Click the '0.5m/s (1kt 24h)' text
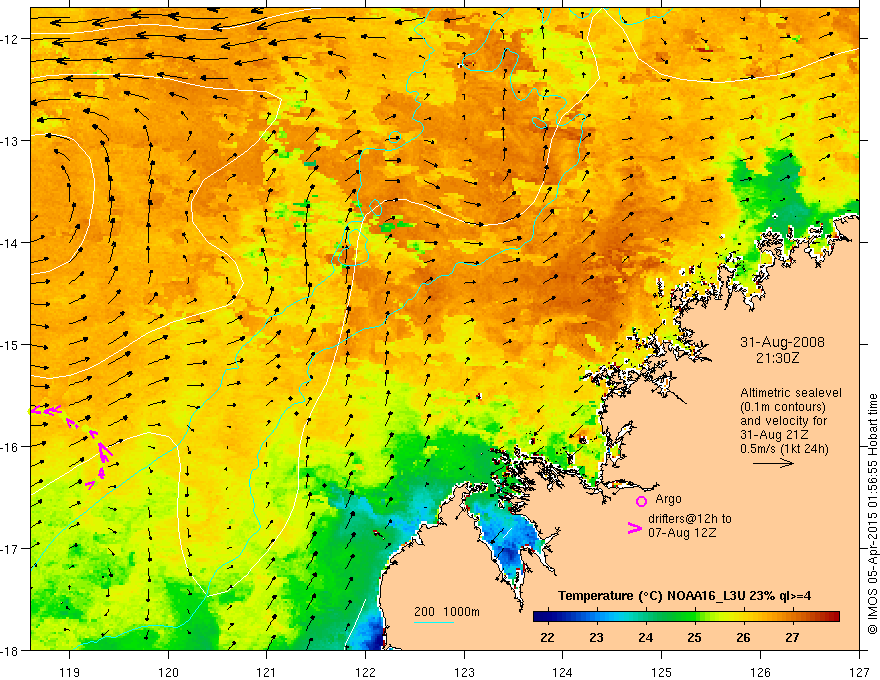The image size is (880, 680). [x=784, y=448]
